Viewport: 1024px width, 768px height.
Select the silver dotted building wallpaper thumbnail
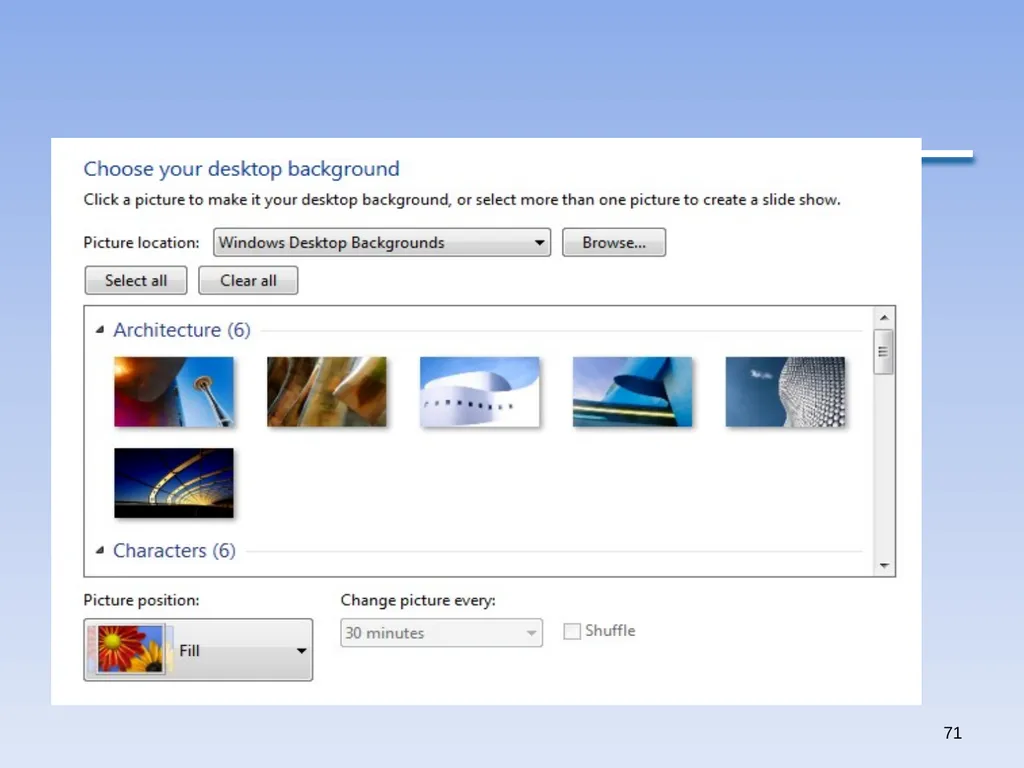[x=785, y=392]
